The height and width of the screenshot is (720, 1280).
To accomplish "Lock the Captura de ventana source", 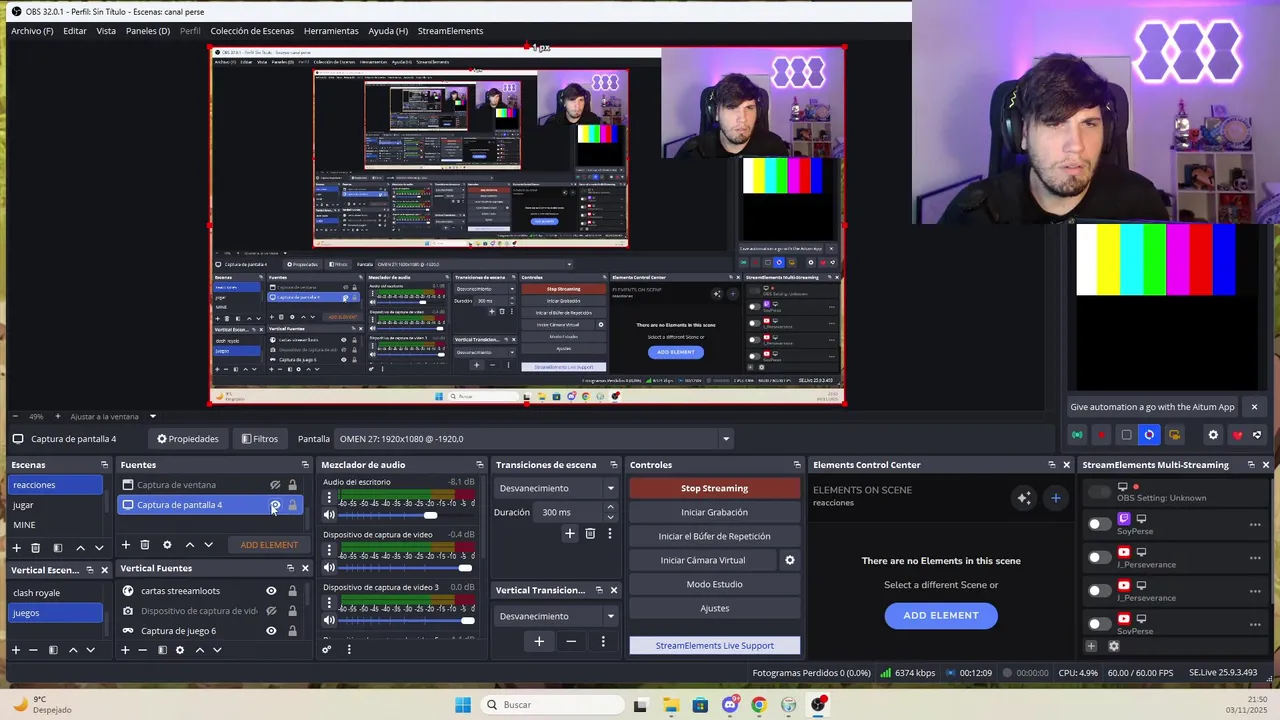I will pos(292,485).
